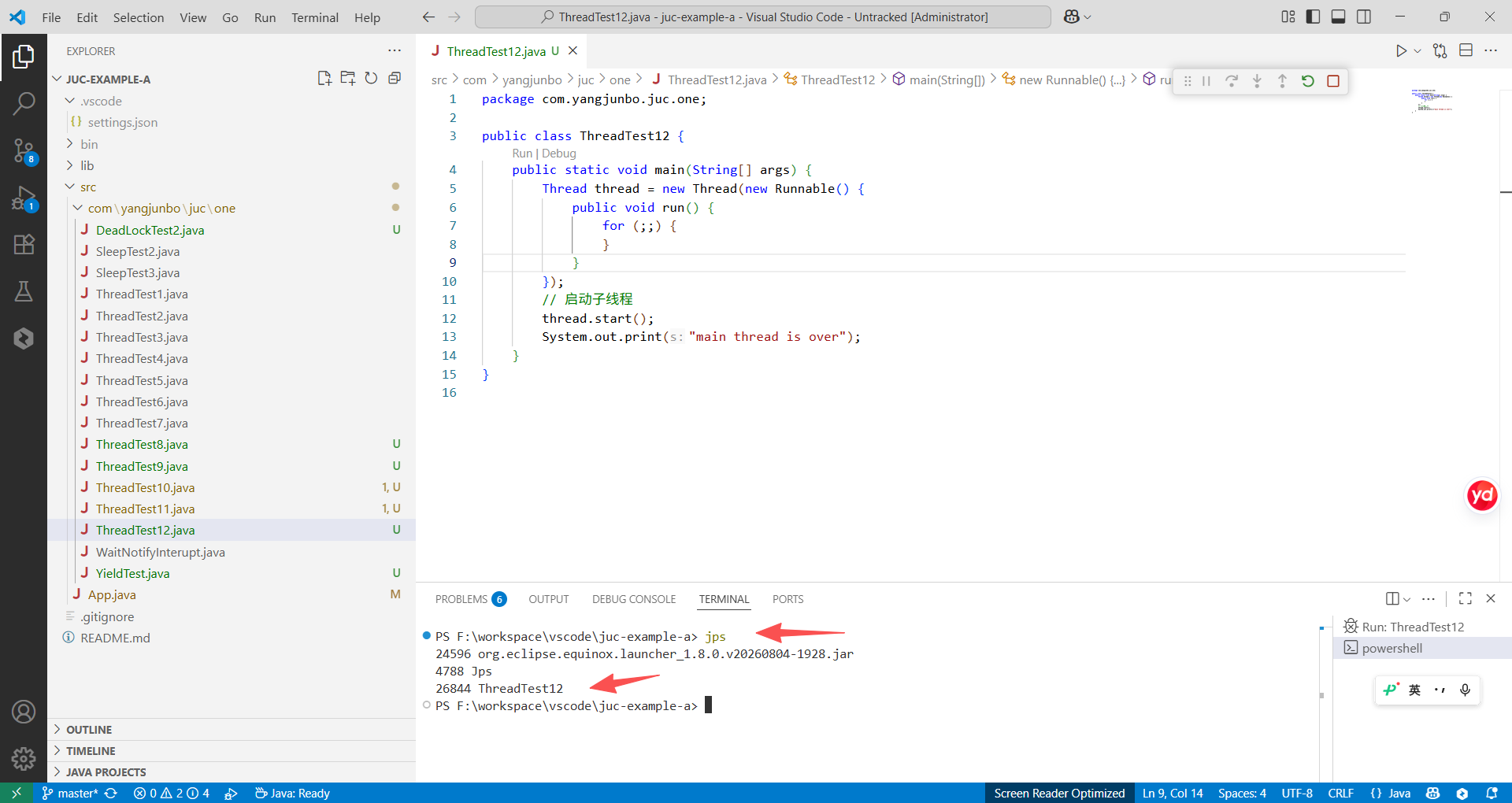Select the powershell terminal entry

(1422, 648)
